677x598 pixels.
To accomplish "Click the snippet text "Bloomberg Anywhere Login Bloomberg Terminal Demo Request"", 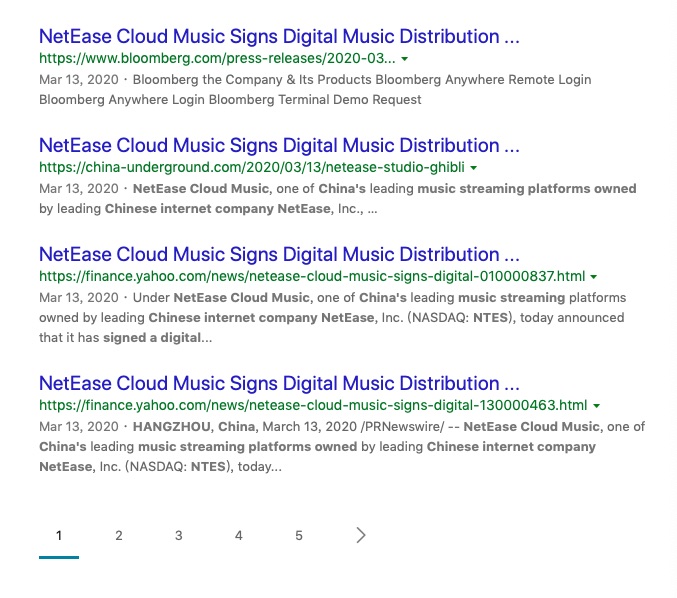I will coord(230,100).
